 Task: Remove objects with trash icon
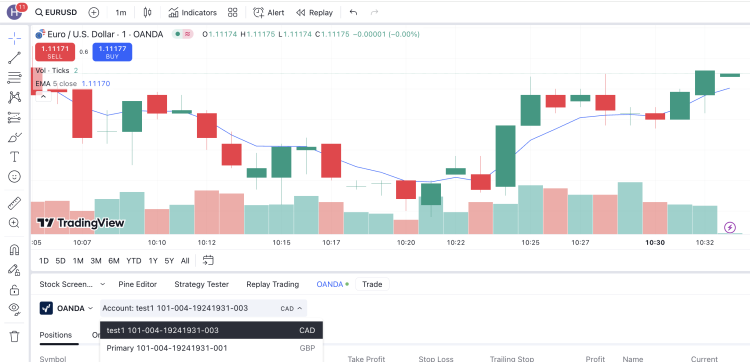point(14,336)
